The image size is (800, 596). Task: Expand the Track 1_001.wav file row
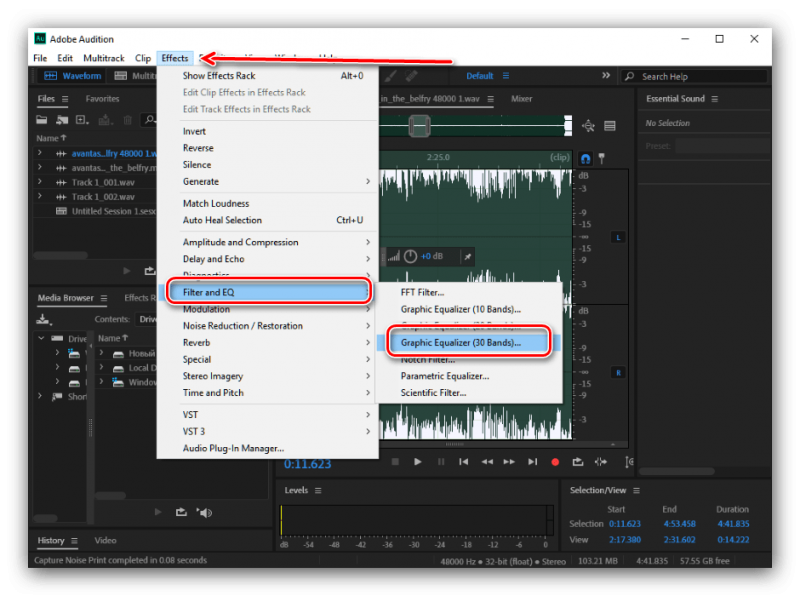tap(40, 182)
